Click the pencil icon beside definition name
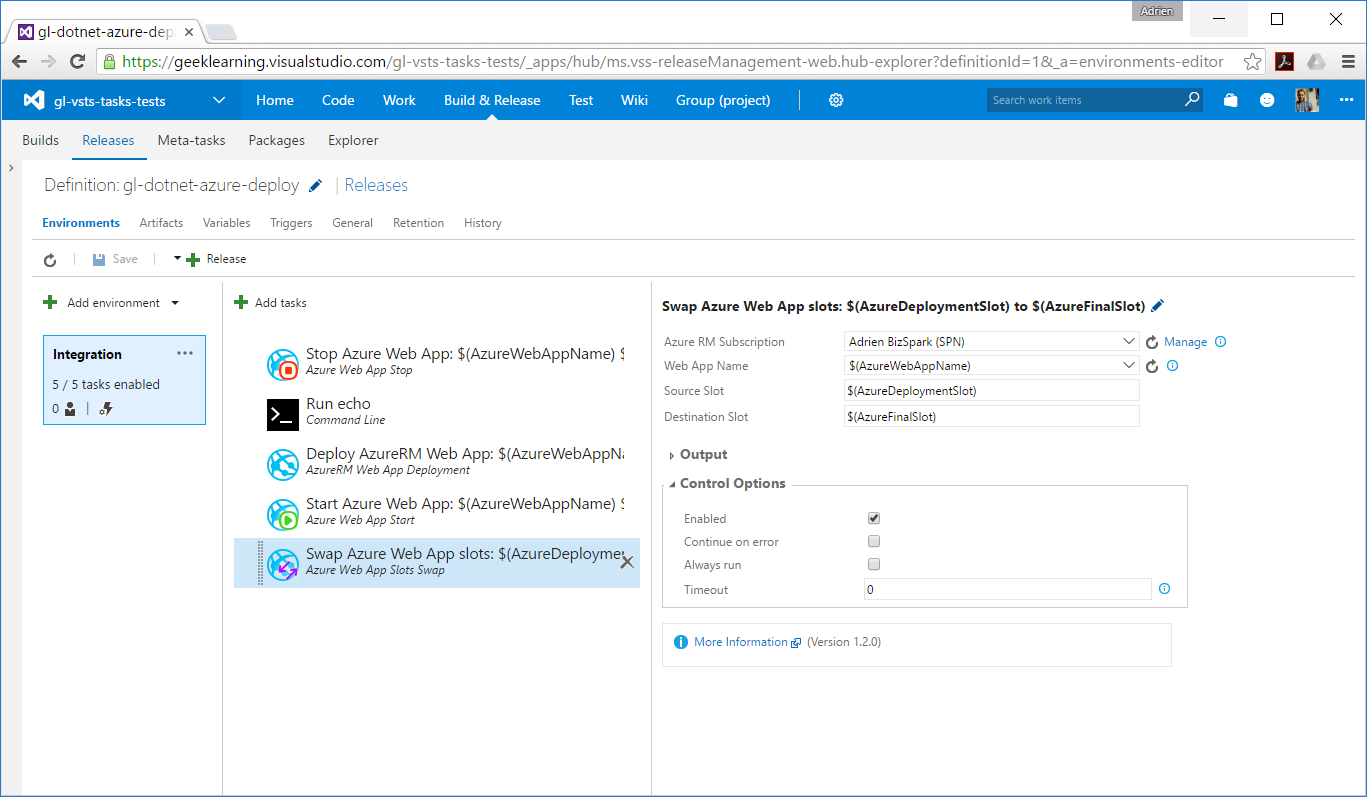Viewport: 1367px width, 797px height. [316, 185]
